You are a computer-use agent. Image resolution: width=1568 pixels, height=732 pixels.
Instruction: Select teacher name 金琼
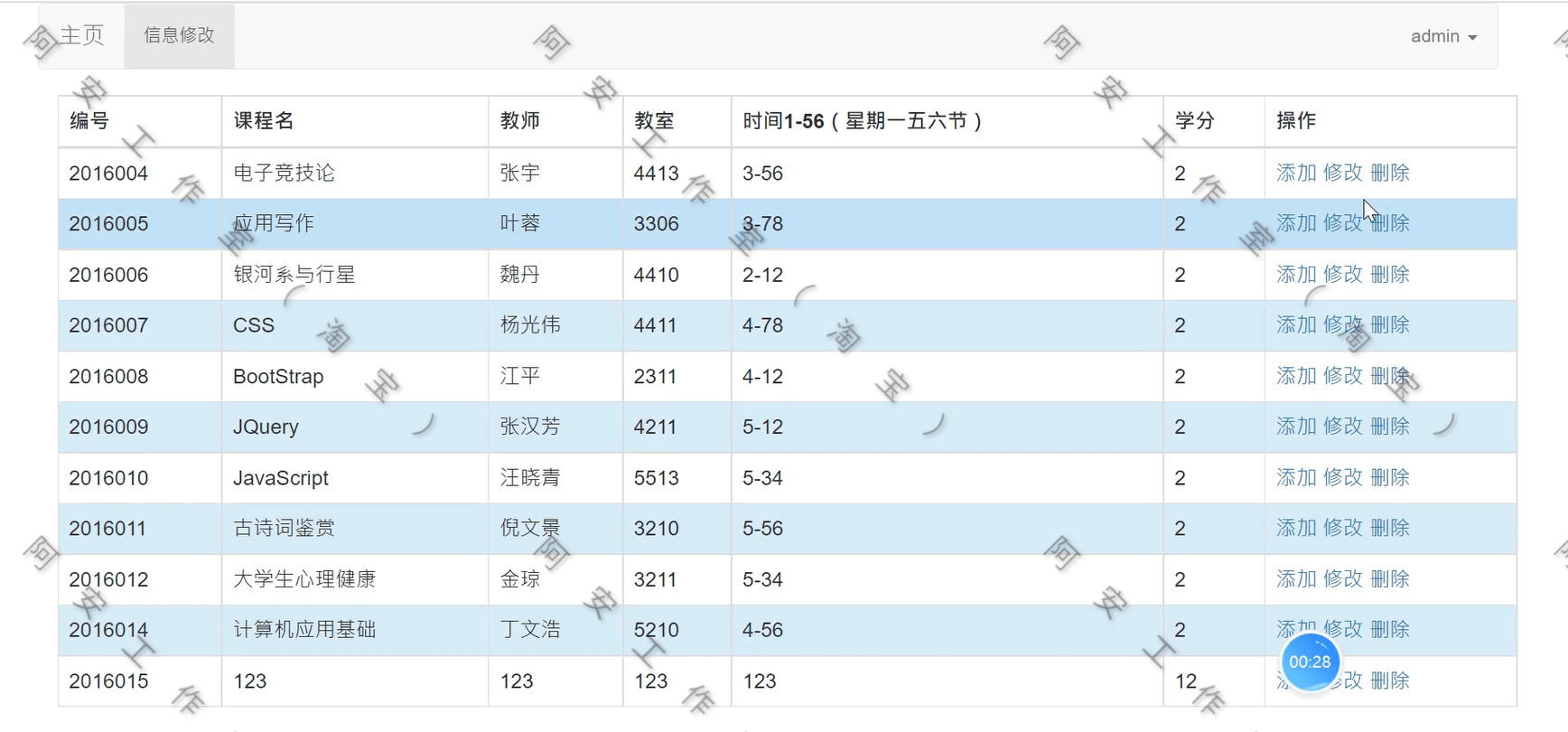(520, 578)
